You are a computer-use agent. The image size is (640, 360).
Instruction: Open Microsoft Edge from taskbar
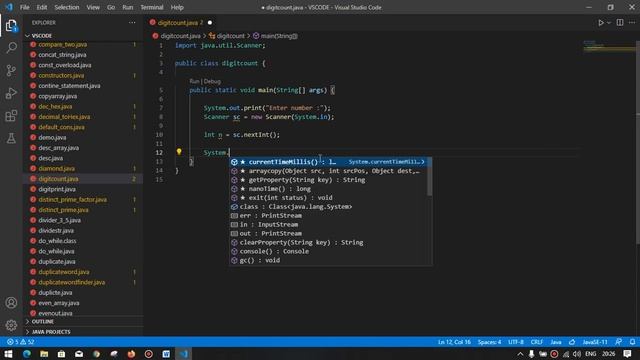27,354
